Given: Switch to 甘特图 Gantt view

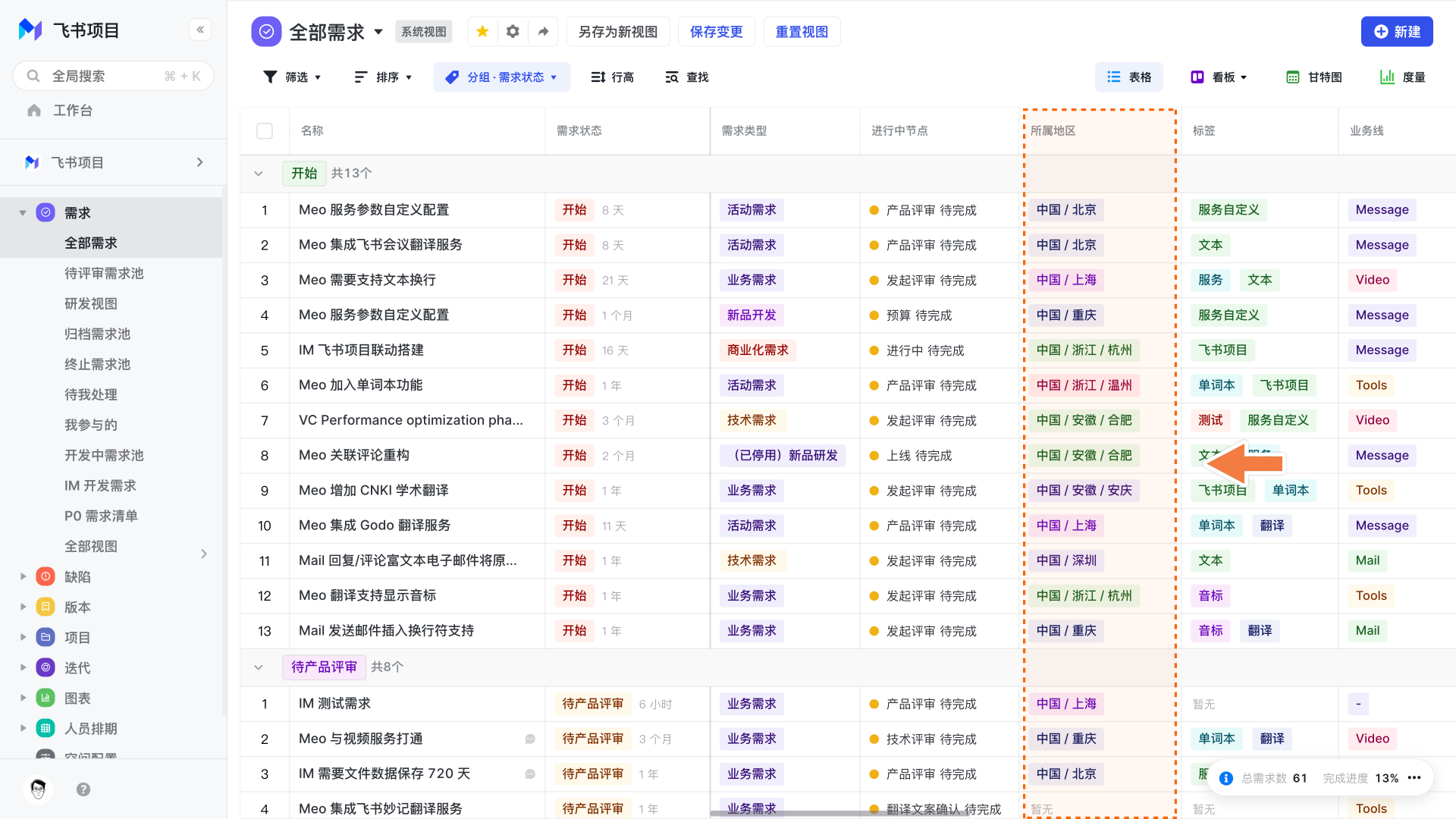Looking at the screenshot, I should (1314, 77).
